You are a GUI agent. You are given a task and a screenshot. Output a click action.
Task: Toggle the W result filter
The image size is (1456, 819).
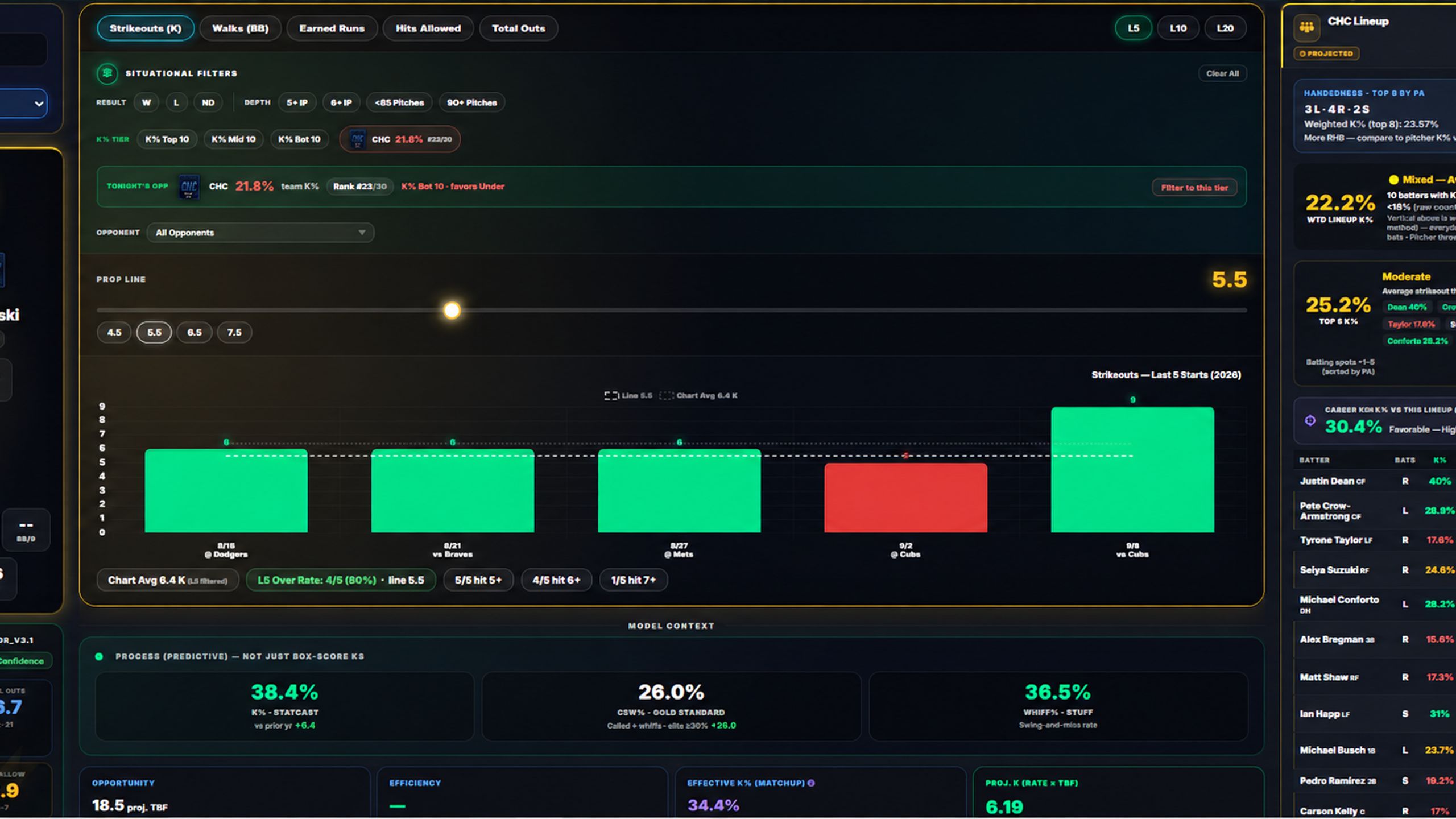tap(146, 102)
